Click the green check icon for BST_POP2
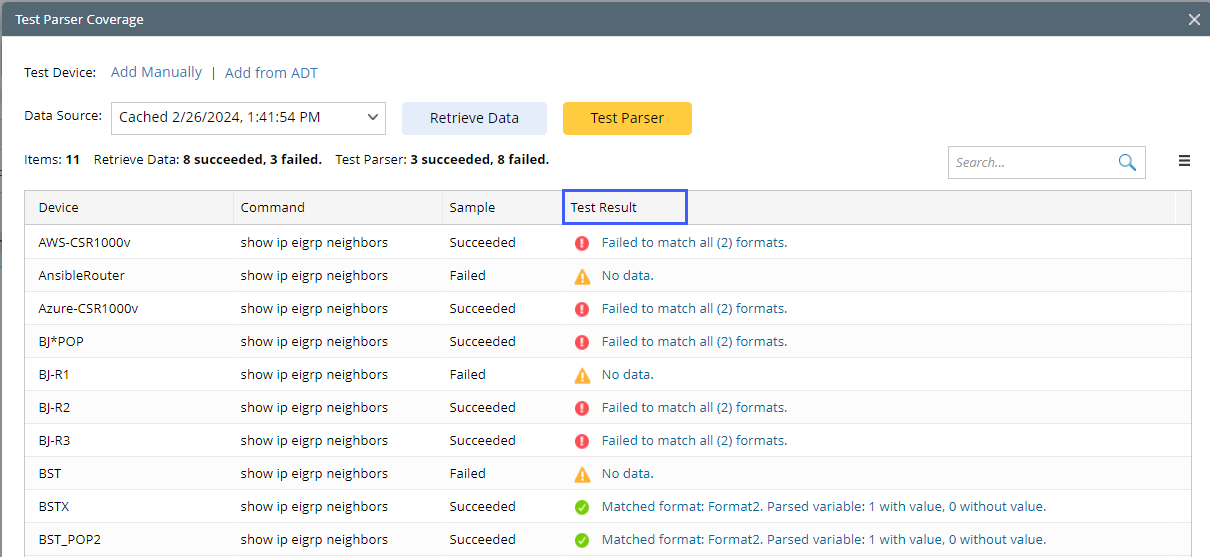Screen dimensions: 1210x557 pos(582,540)
